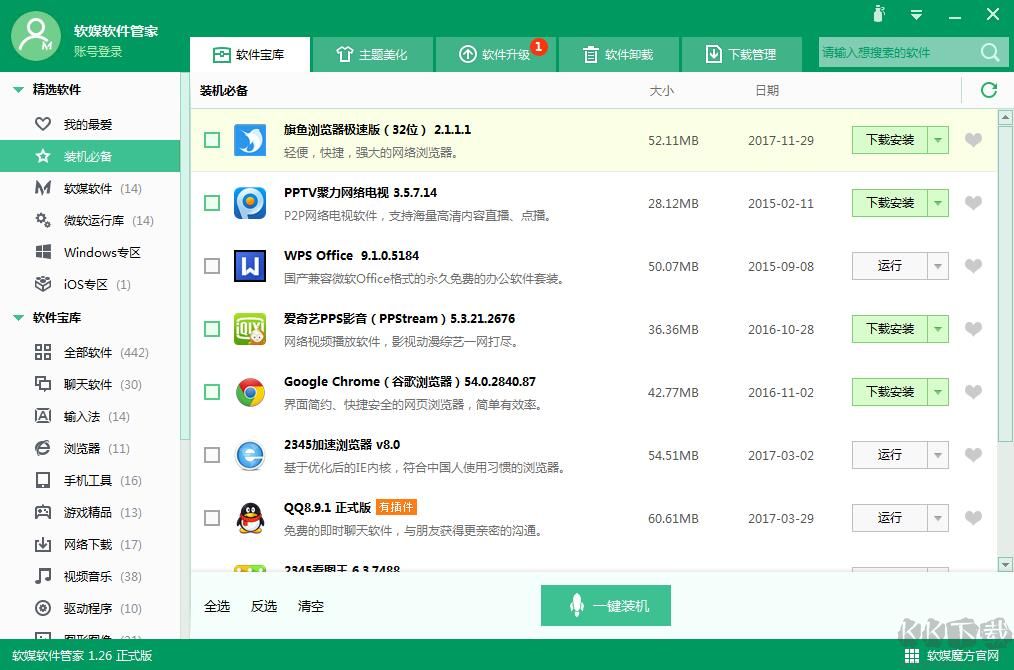Image resolution: width=1014 pixels, height=670 pixels.
Task: Click the heart icon for WPS Office
Action: click(973, 266)
